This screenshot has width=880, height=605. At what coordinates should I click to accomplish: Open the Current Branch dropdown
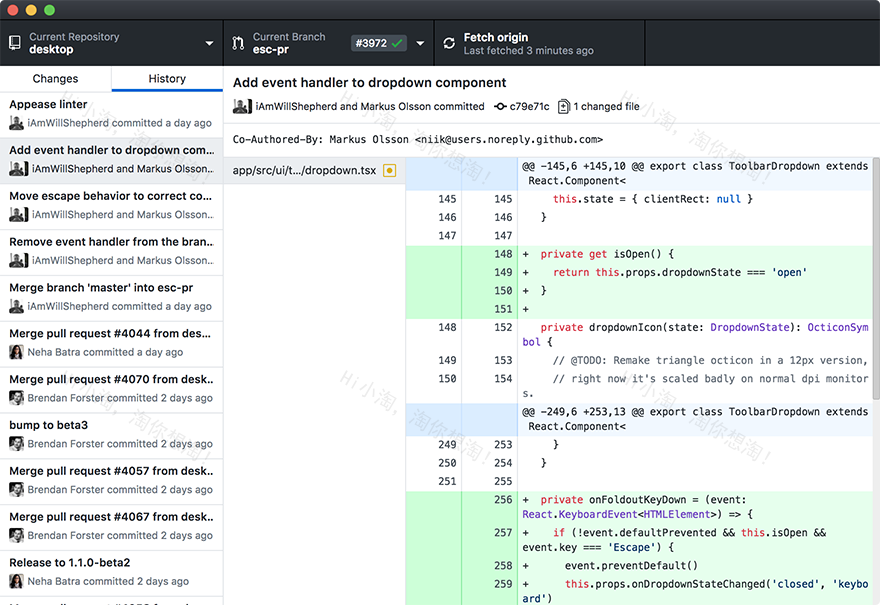pyautogui.click(x=300, y=43)
